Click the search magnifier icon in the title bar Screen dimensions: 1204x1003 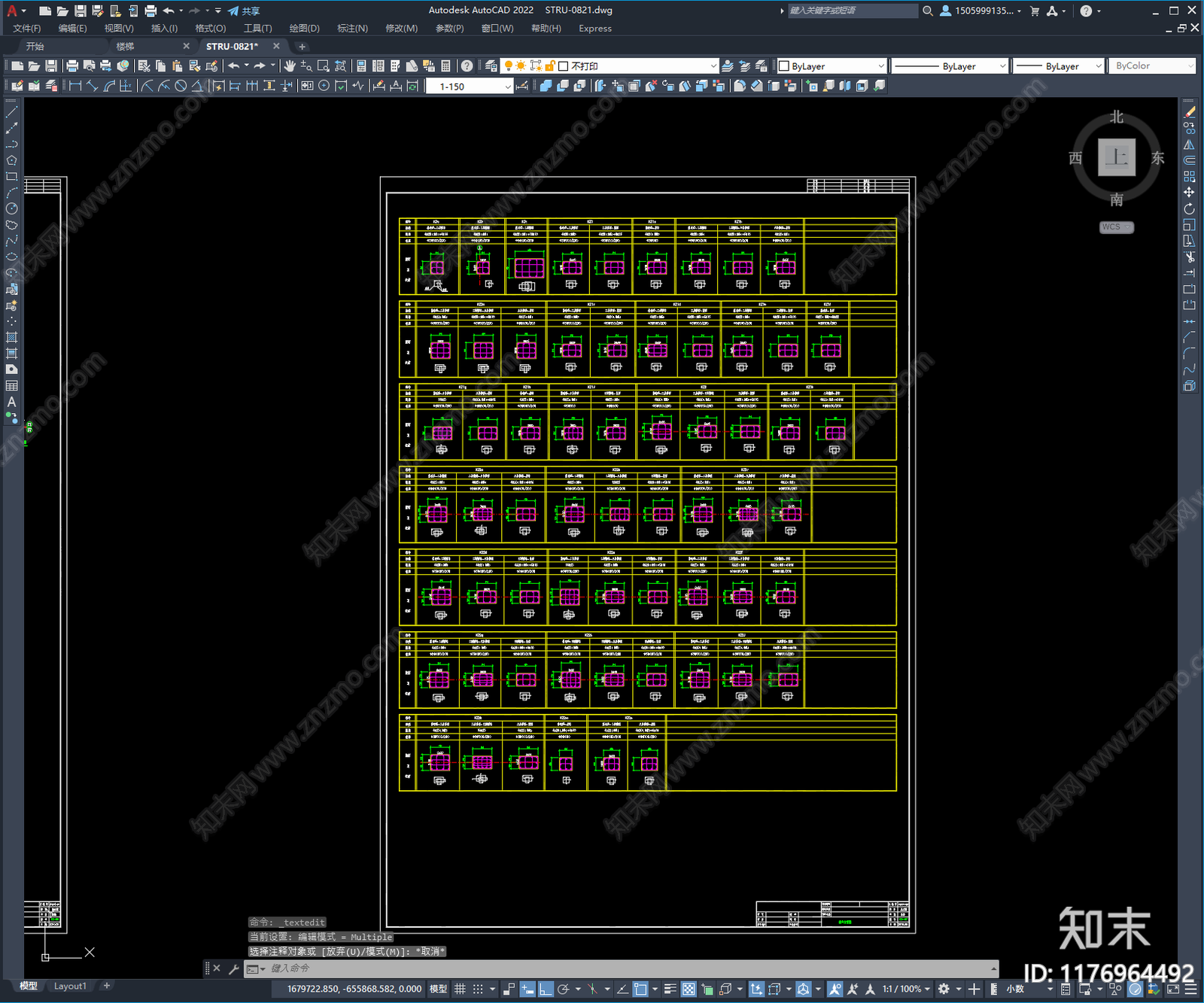tap(928, 11)
